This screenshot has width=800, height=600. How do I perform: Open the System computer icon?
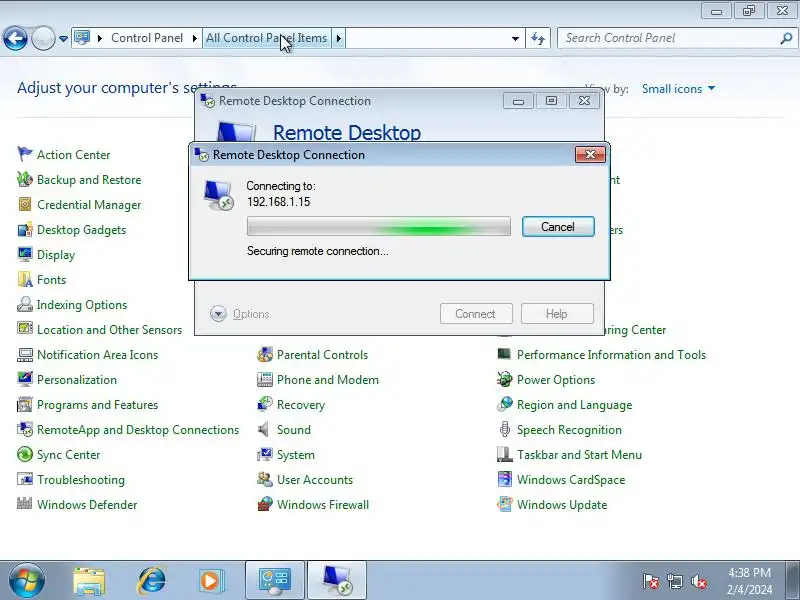(265, 454)
